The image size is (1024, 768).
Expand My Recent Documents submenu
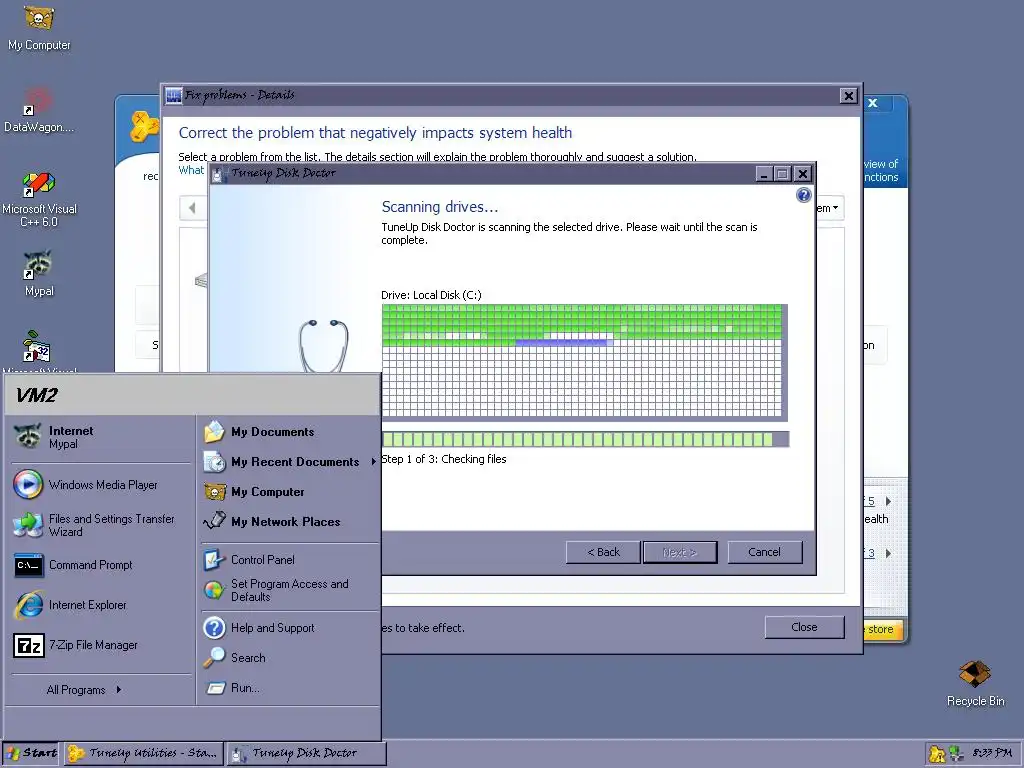pyautogui.click(x=289, y=462)
